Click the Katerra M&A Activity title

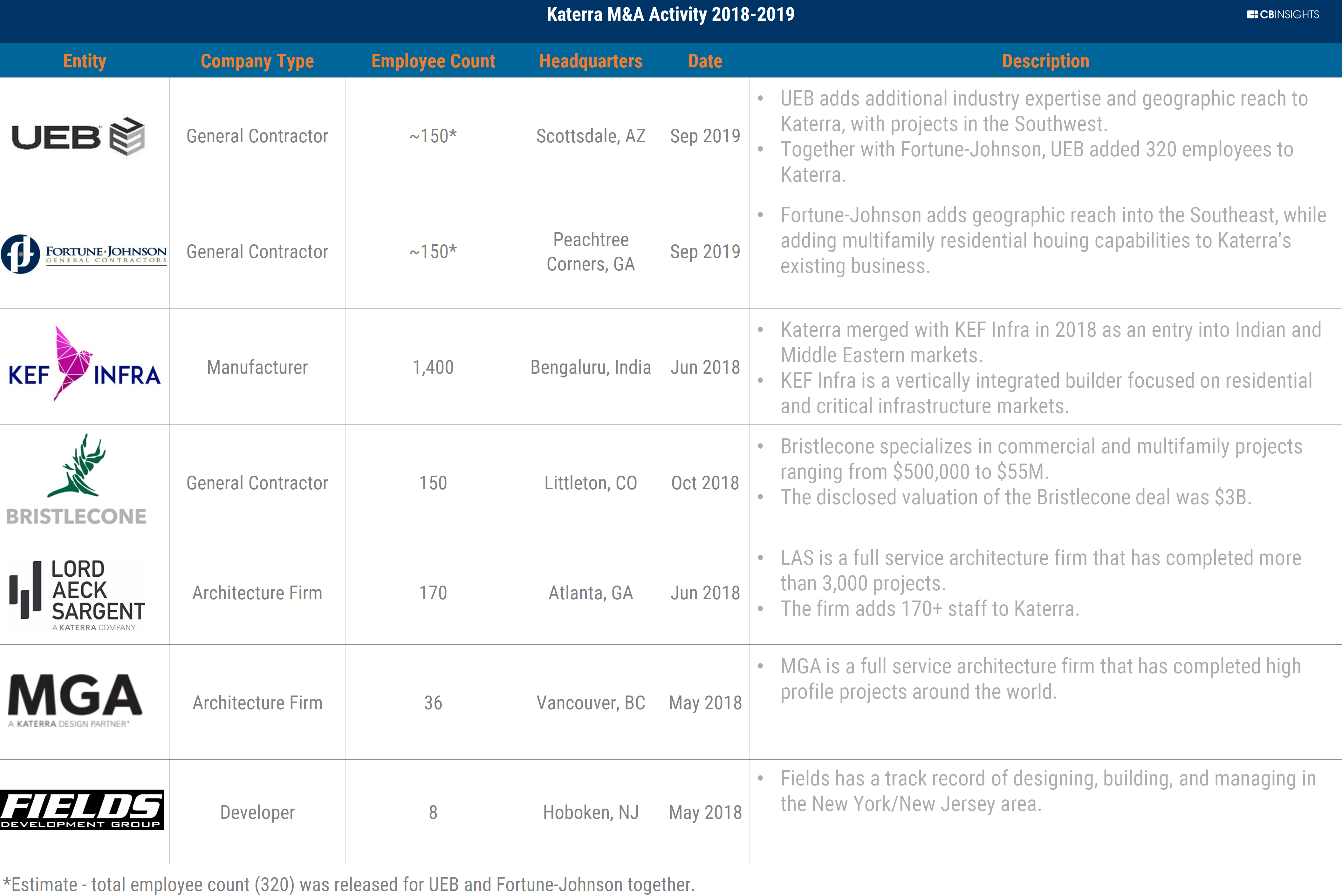[670, 14]
